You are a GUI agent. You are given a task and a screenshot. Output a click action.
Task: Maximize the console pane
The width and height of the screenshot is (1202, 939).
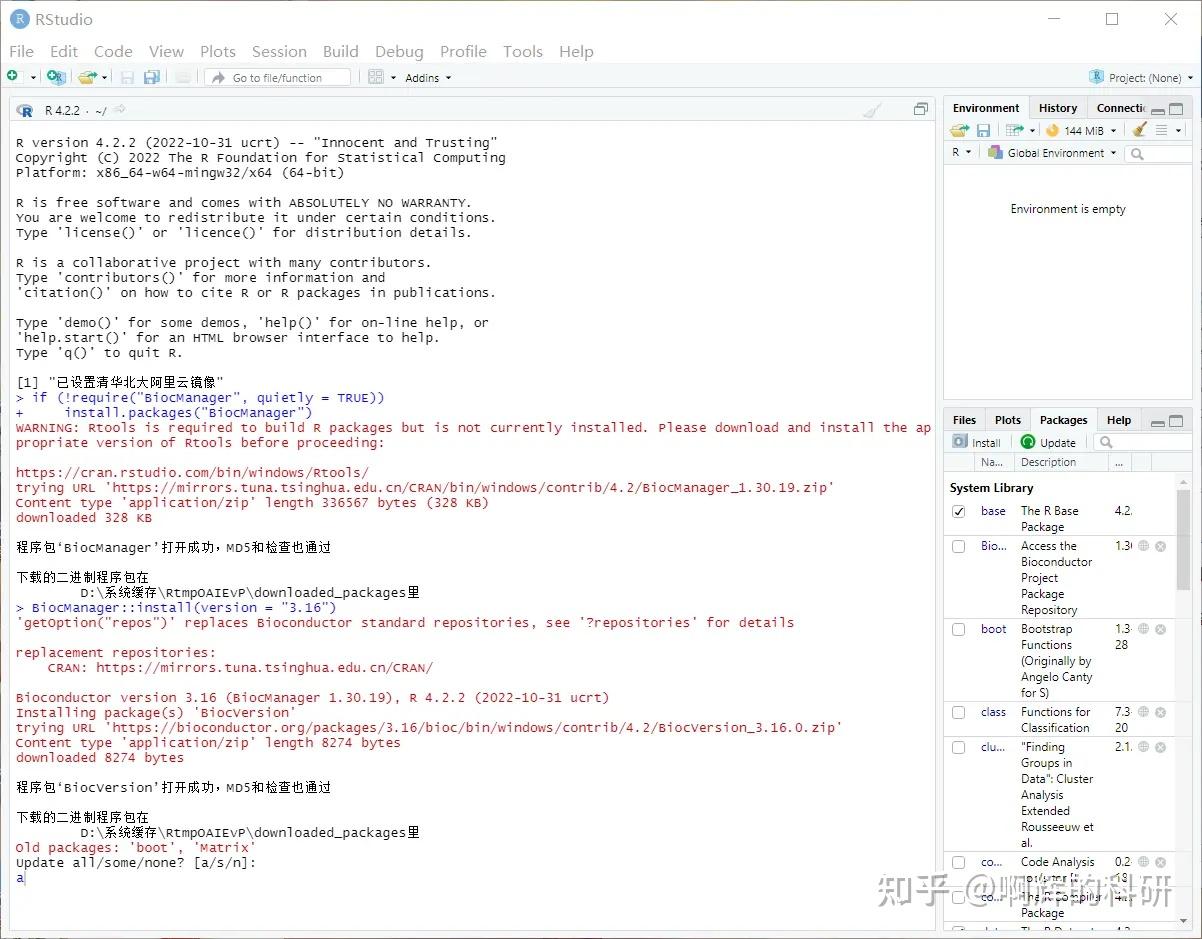pos(921,109)
